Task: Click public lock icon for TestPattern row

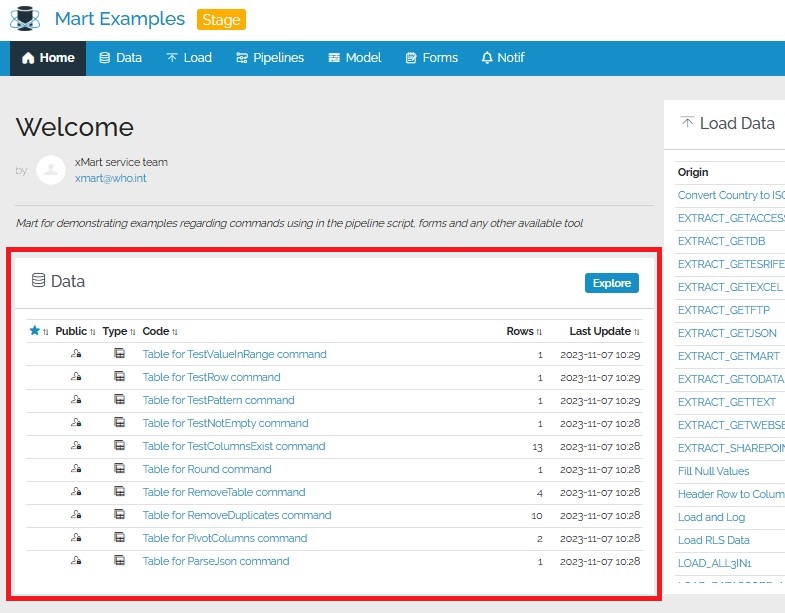Action: [x=76, y=400]
